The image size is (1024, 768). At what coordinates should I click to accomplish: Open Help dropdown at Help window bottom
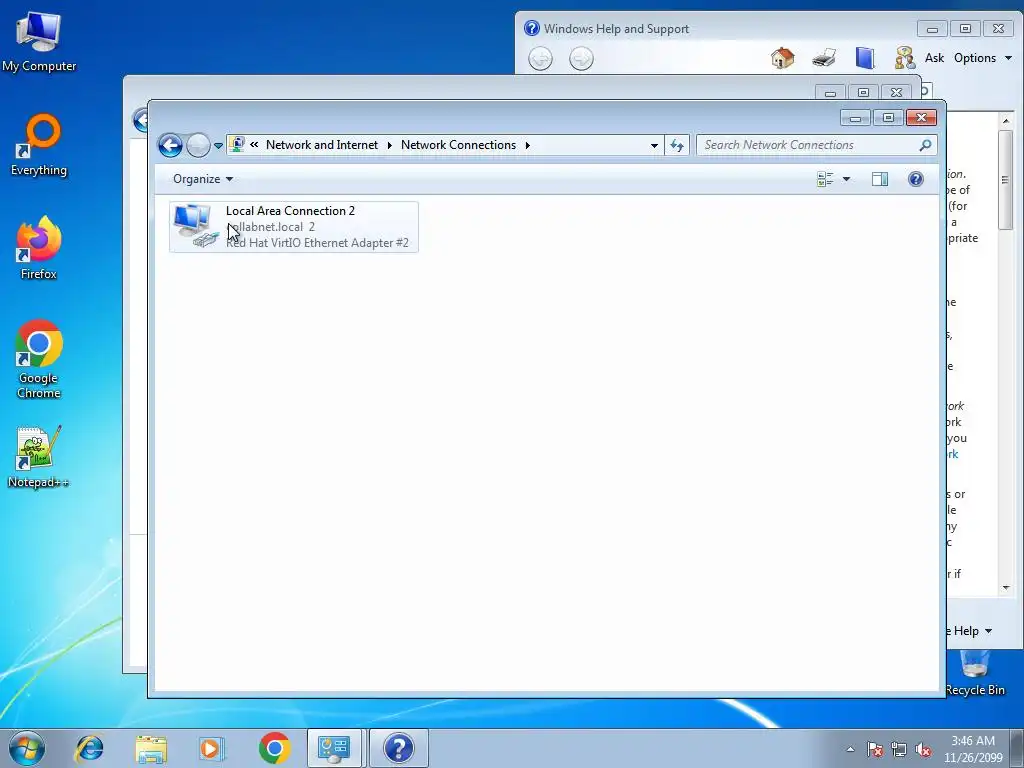[972, 631]
